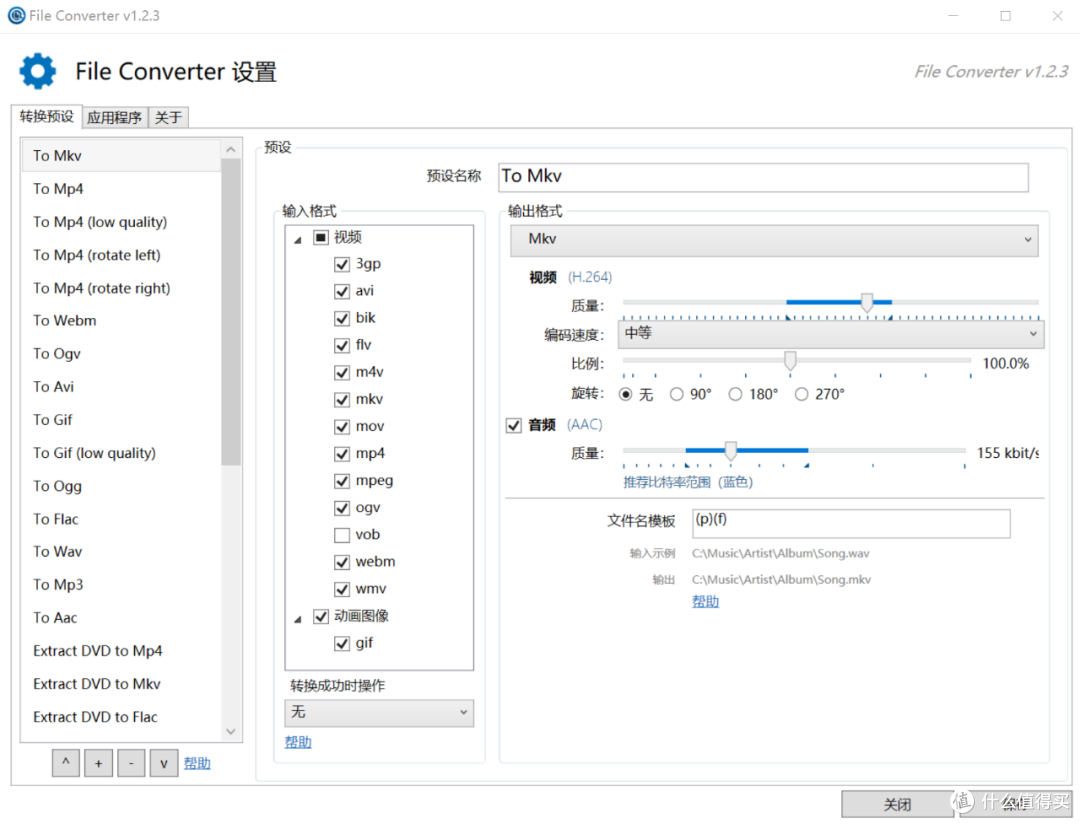1080x824 pixels.
Task: Click the audio quality slider handle
Action: 730,452
